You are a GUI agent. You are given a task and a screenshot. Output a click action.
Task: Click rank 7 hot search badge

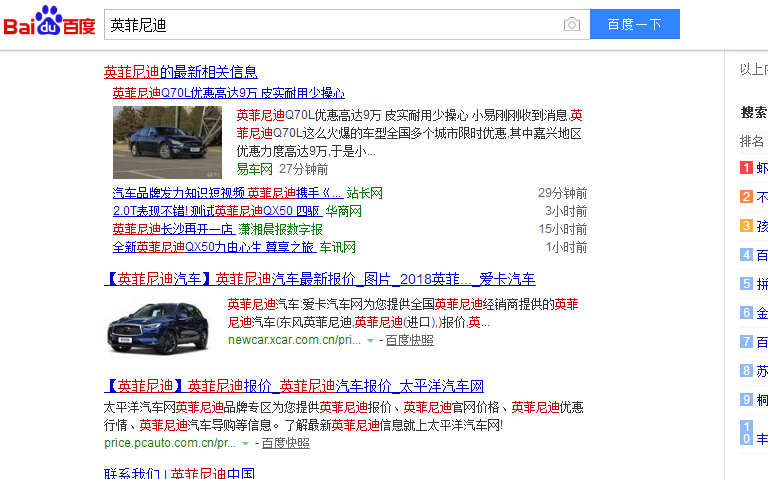(746, 341)
